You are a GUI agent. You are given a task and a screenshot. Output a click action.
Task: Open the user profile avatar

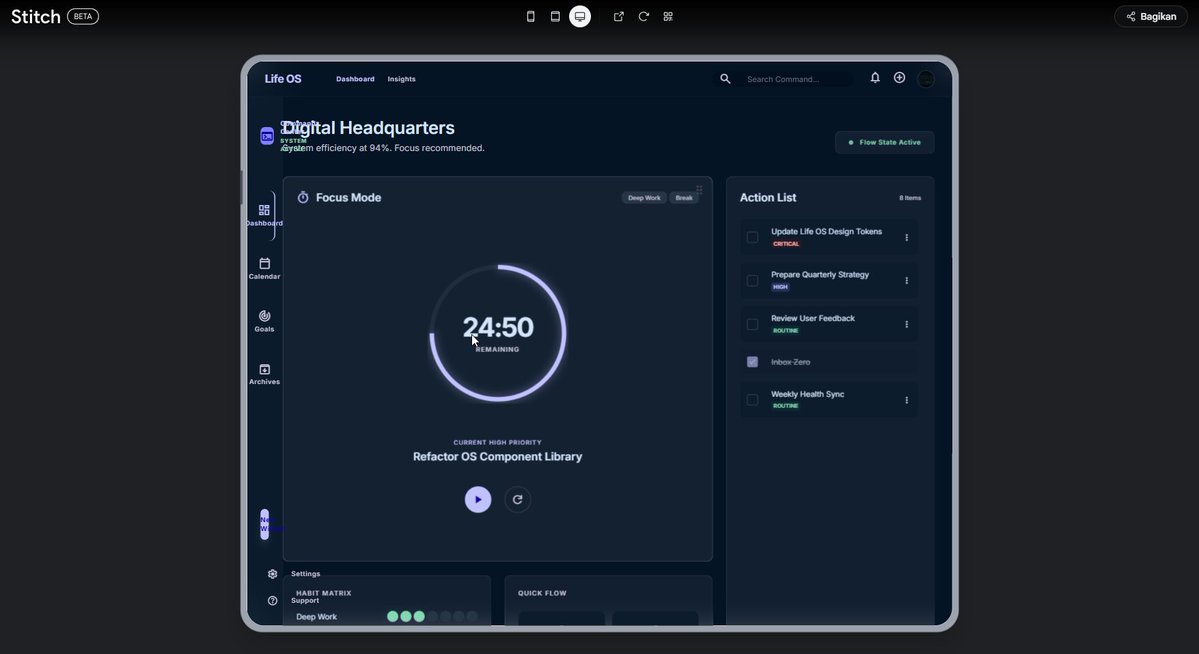pos(925,79)
